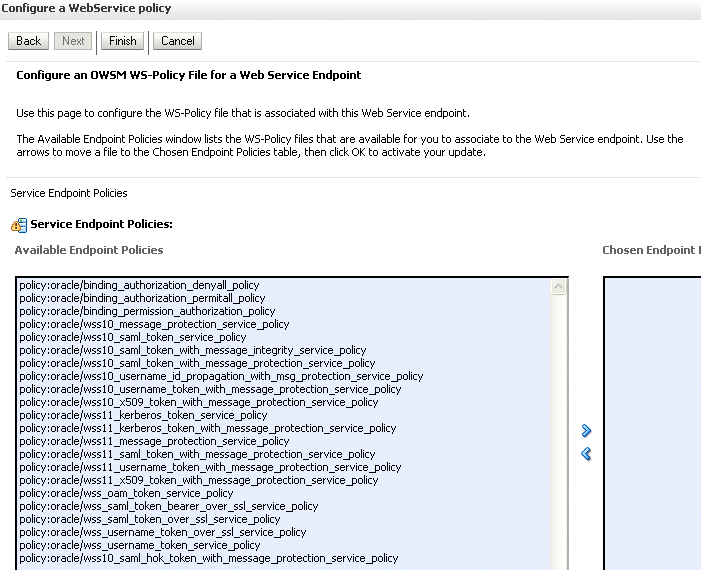Click inside the Chosen Endpoint Policies box
The width and height of the screenshot is (701, 570).
(x=652, y=423)
